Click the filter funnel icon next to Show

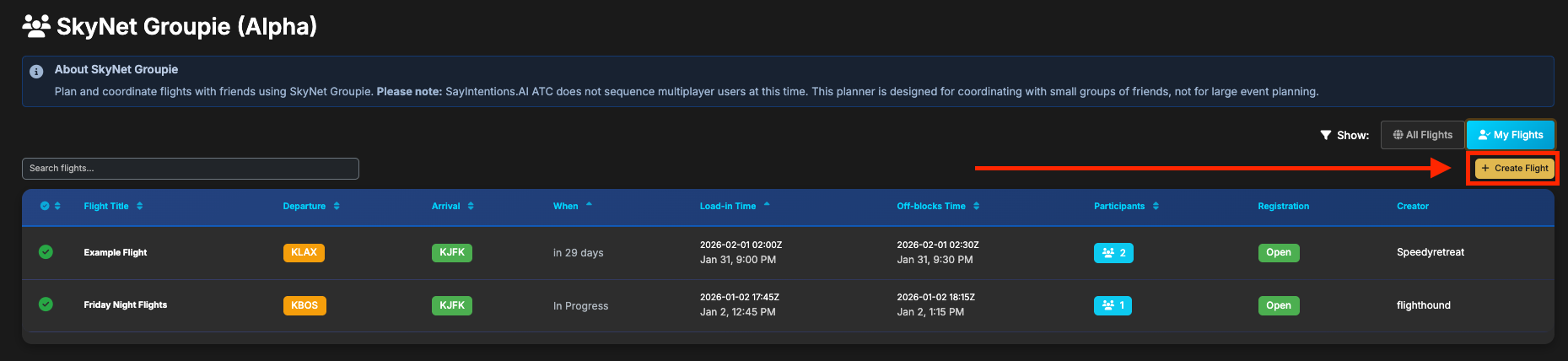click(x=1326, y=135)
